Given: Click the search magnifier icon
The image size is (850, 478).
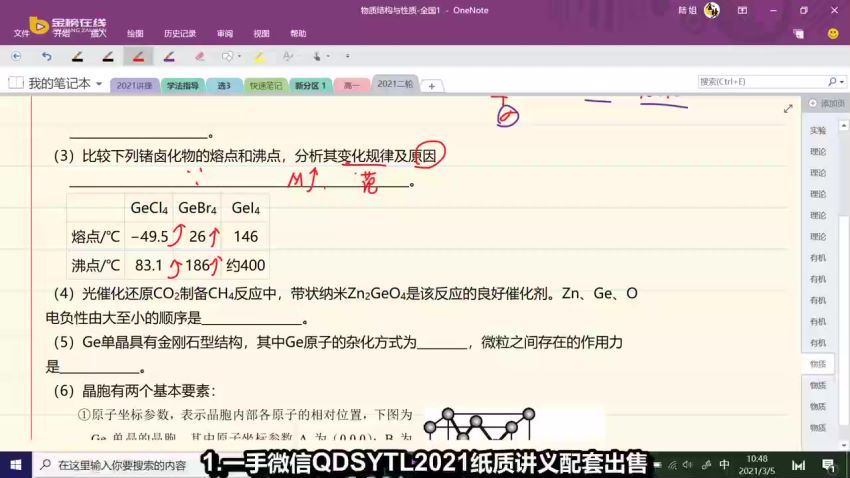Looking at the screenshot, I should (x=832, y=82).
